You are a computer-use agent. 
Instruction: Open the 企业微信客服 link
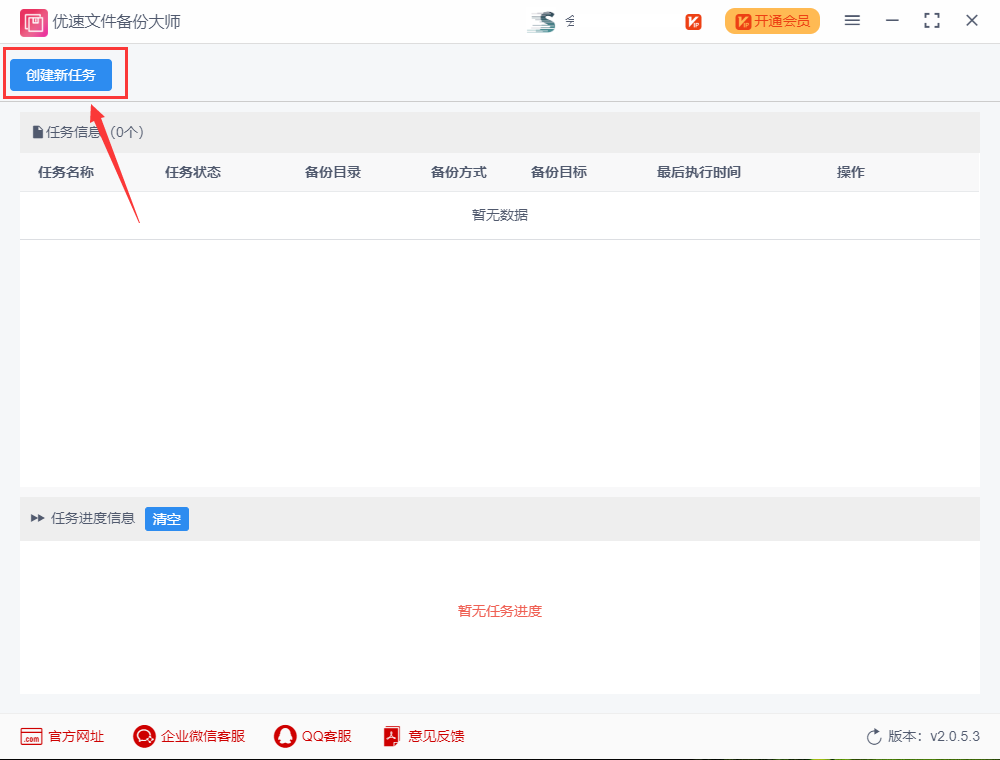(x=203, y=736)
